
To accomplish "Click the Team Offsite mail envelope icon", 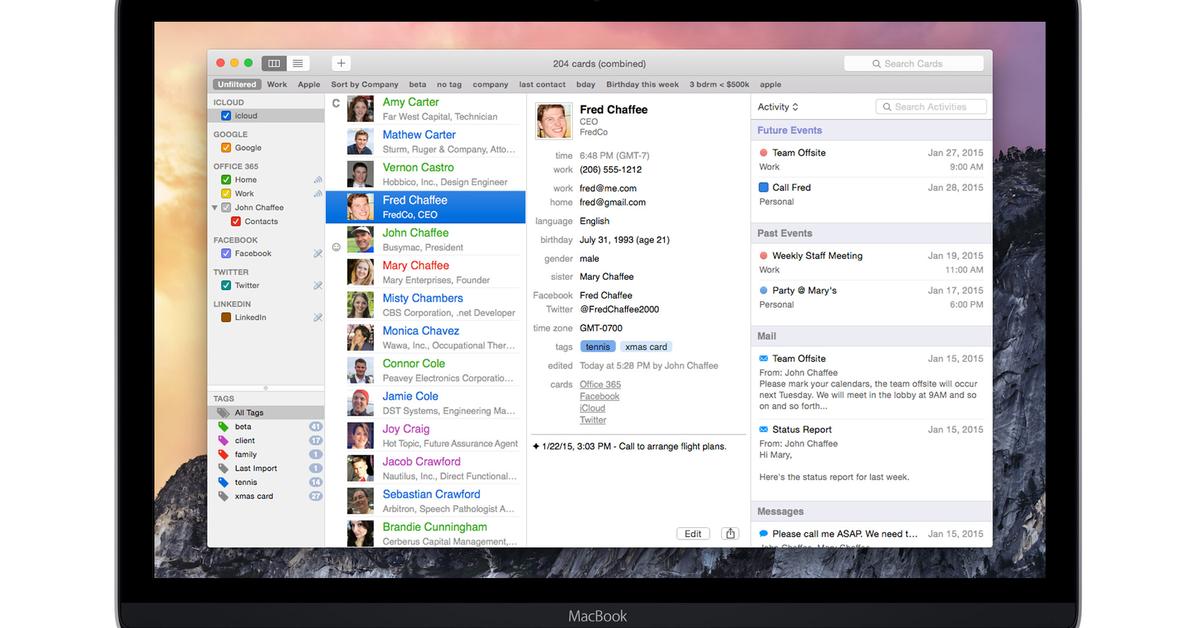I will (x=764, y=358).
